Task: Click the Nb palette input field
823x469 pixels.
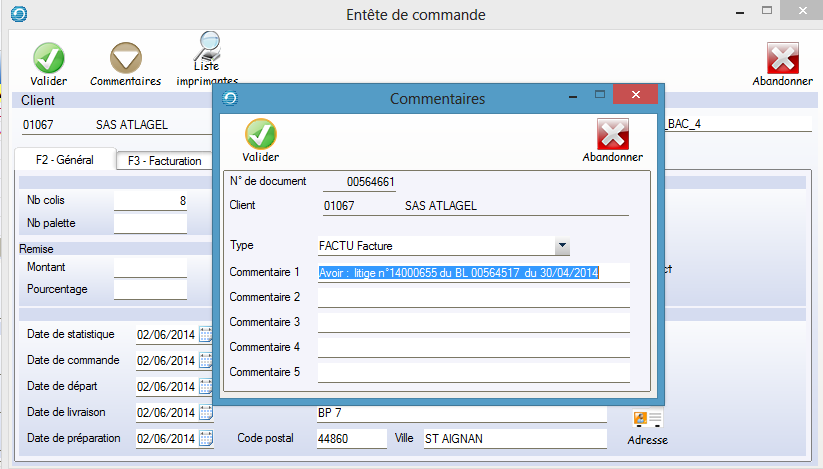Action: (150, 223)
